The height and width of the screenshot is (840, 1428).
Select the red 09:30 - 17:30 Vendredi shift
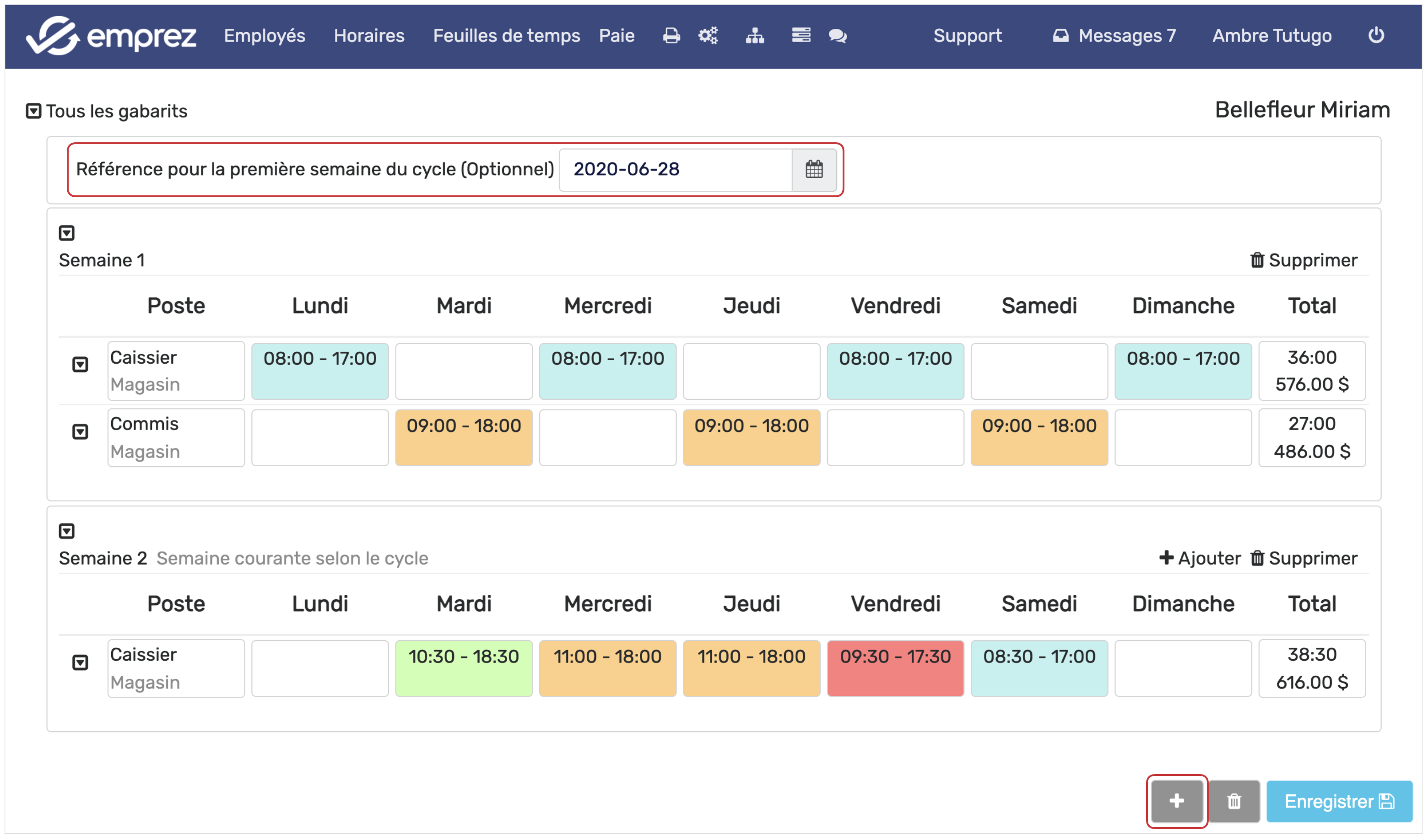pos(895,668)
